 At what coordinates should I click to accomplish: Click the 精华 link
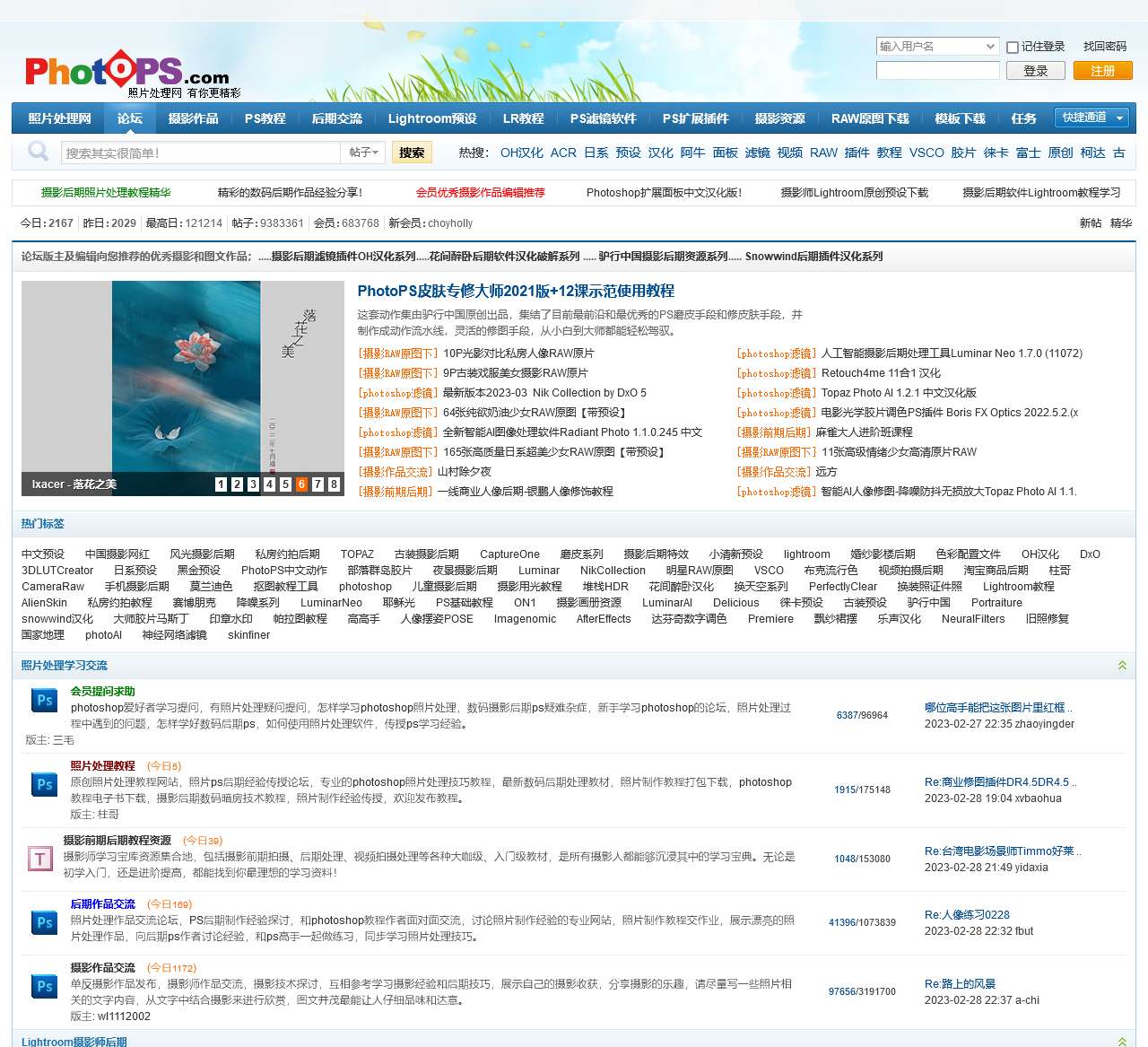(1121, 223)
